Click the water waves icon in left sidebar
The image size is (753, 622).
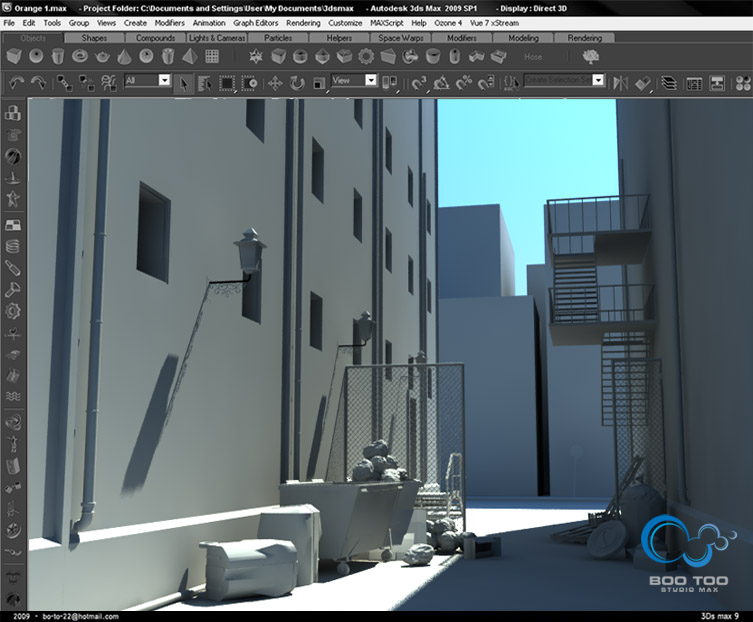tap(13, 396)
